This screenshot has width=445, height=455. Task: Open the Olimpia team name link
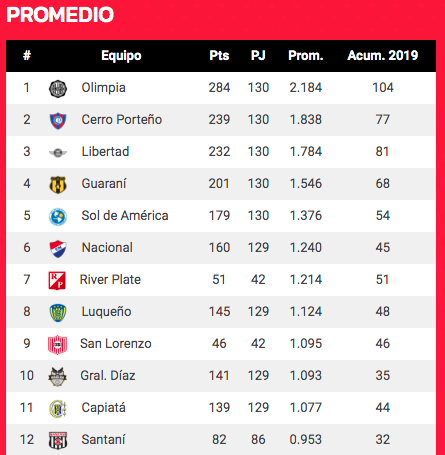point(103,88)
